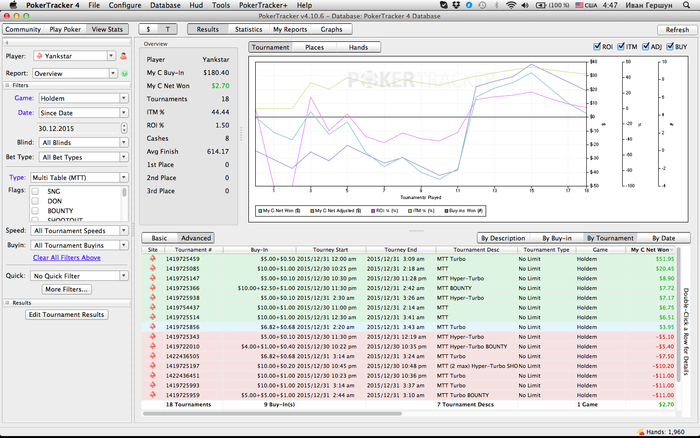Image resolution: width=700 pixels, height=438 pixels.
Task: Sort by My C Net Won column header
Action: tap(649, 249)
